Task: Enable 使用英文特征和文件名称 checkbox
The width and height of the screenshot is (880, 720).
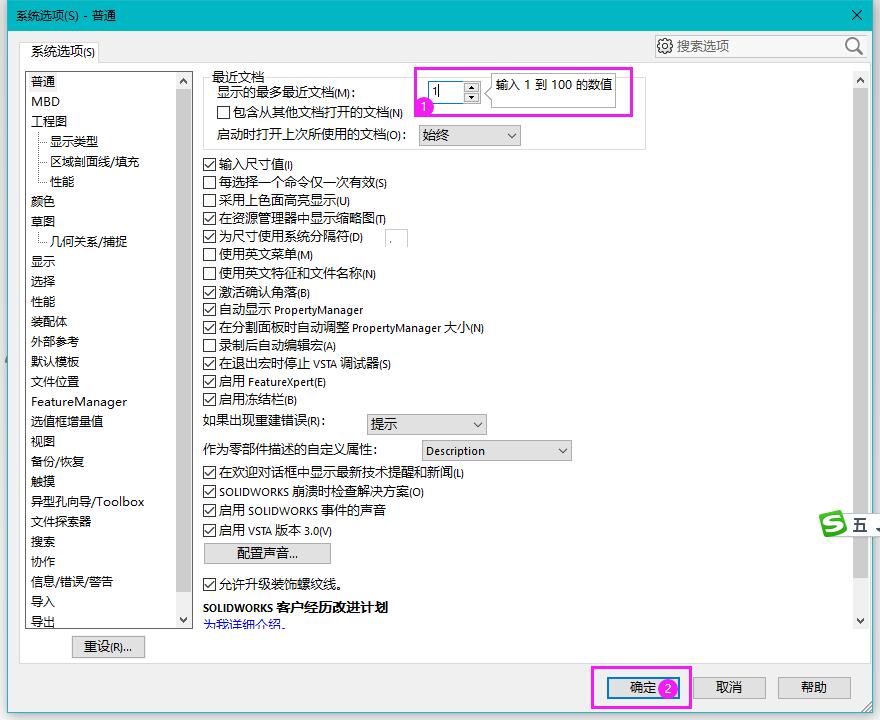Action: [209, 273]
